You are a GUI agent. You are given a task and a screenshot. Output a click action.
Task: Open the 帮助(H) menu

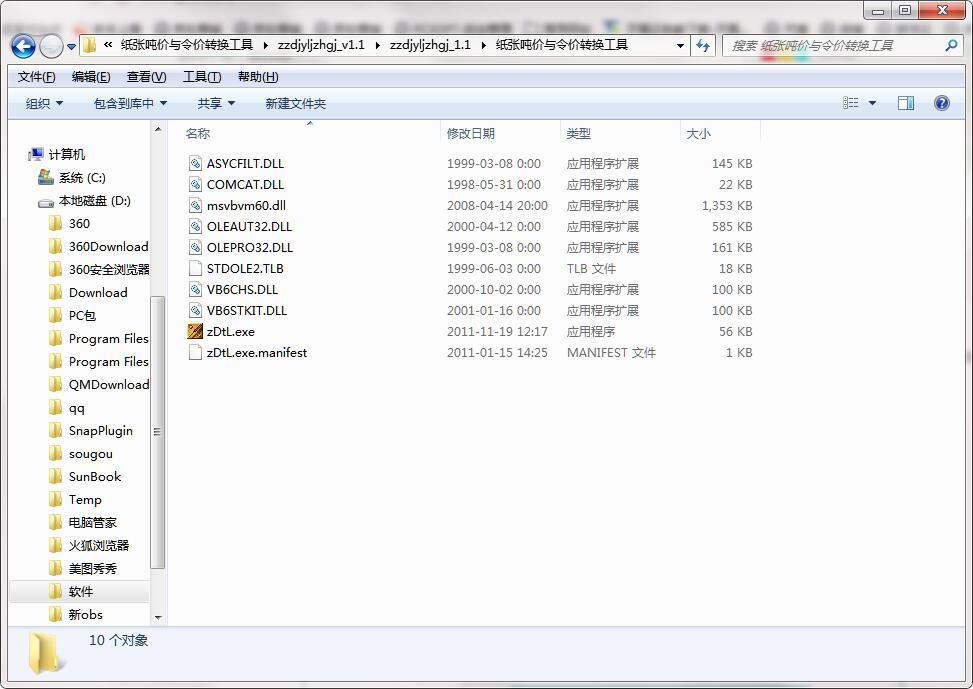pyautogui.click(x=258, y=77)
